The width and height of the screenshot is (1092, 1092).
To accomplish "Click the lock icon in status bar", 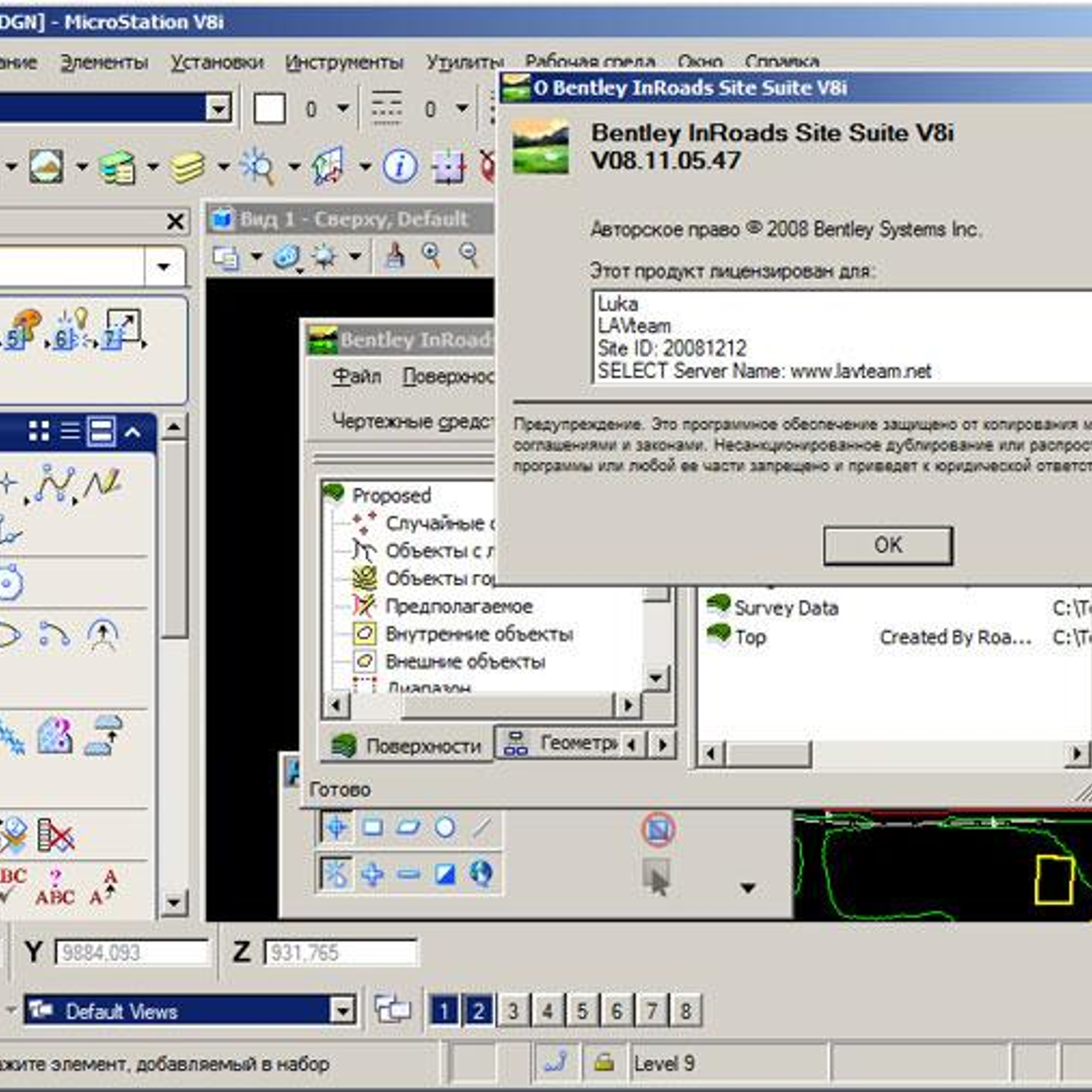I will [x=603, y=1062].
